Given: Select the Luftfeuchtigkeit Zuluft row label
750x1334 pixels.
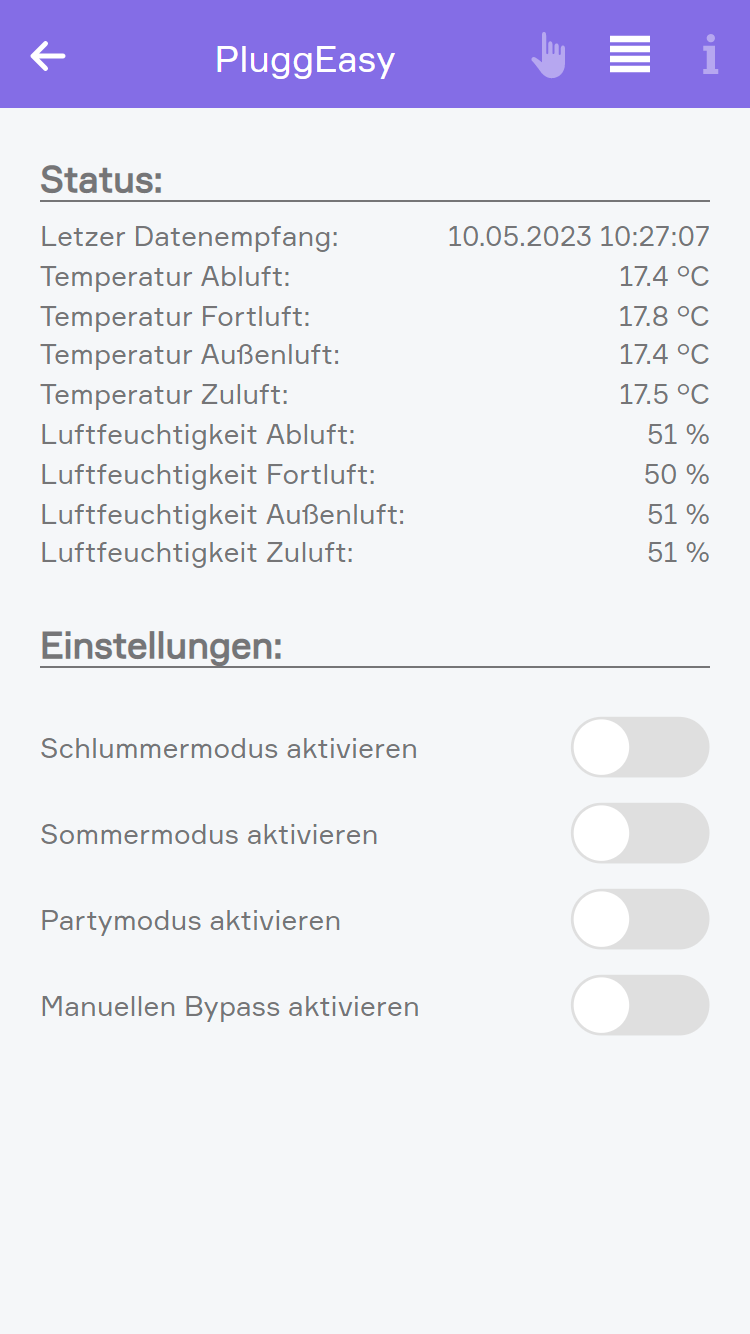Looking at the screenshot, I should coord(197,553).
